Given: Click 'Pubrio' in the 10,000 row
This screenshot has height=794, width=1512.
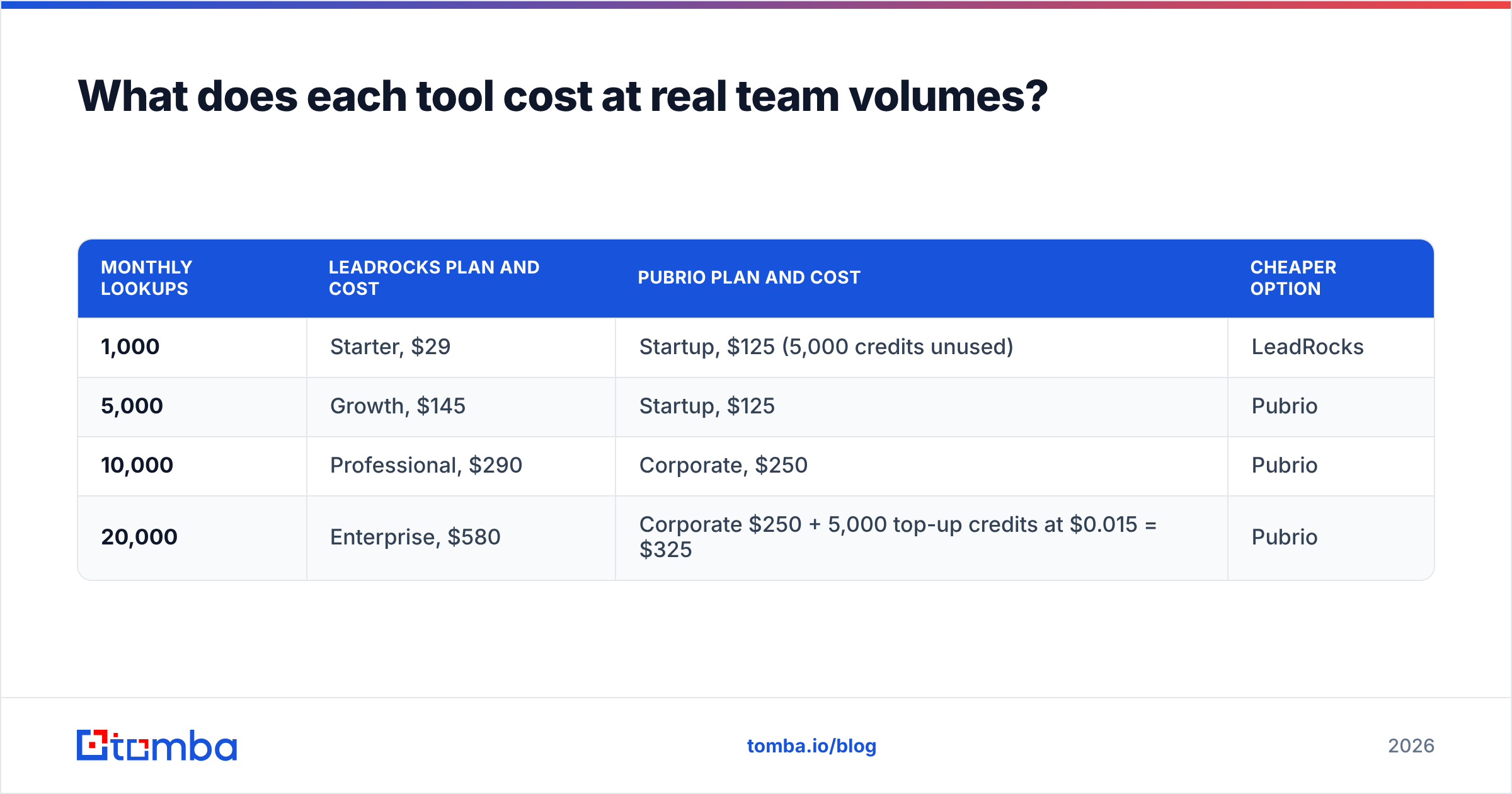Looking at the screenshot, I should (1331, 466).
